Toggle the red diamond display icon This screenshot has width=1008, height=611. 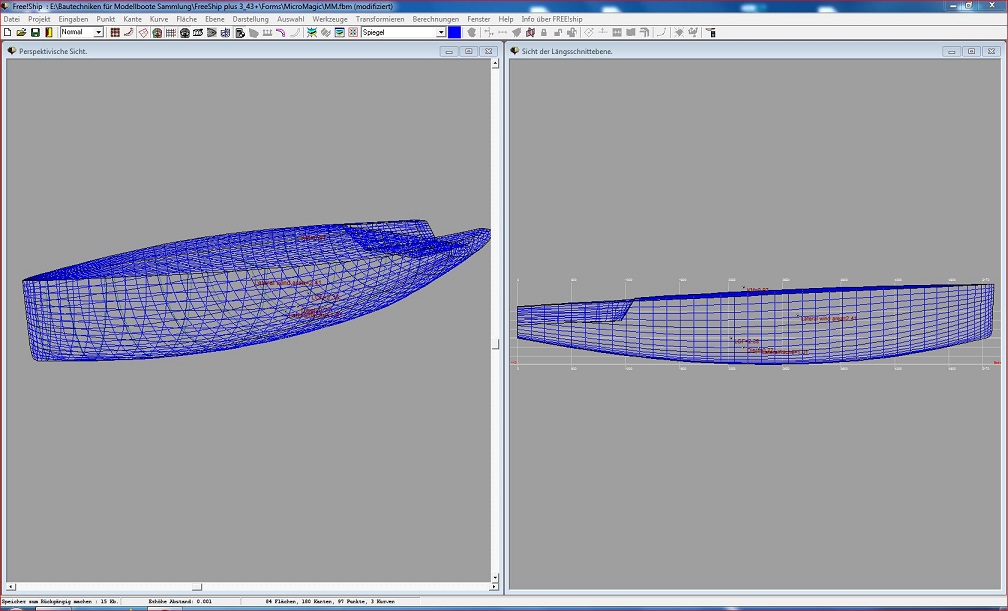[x=143, y=33]
